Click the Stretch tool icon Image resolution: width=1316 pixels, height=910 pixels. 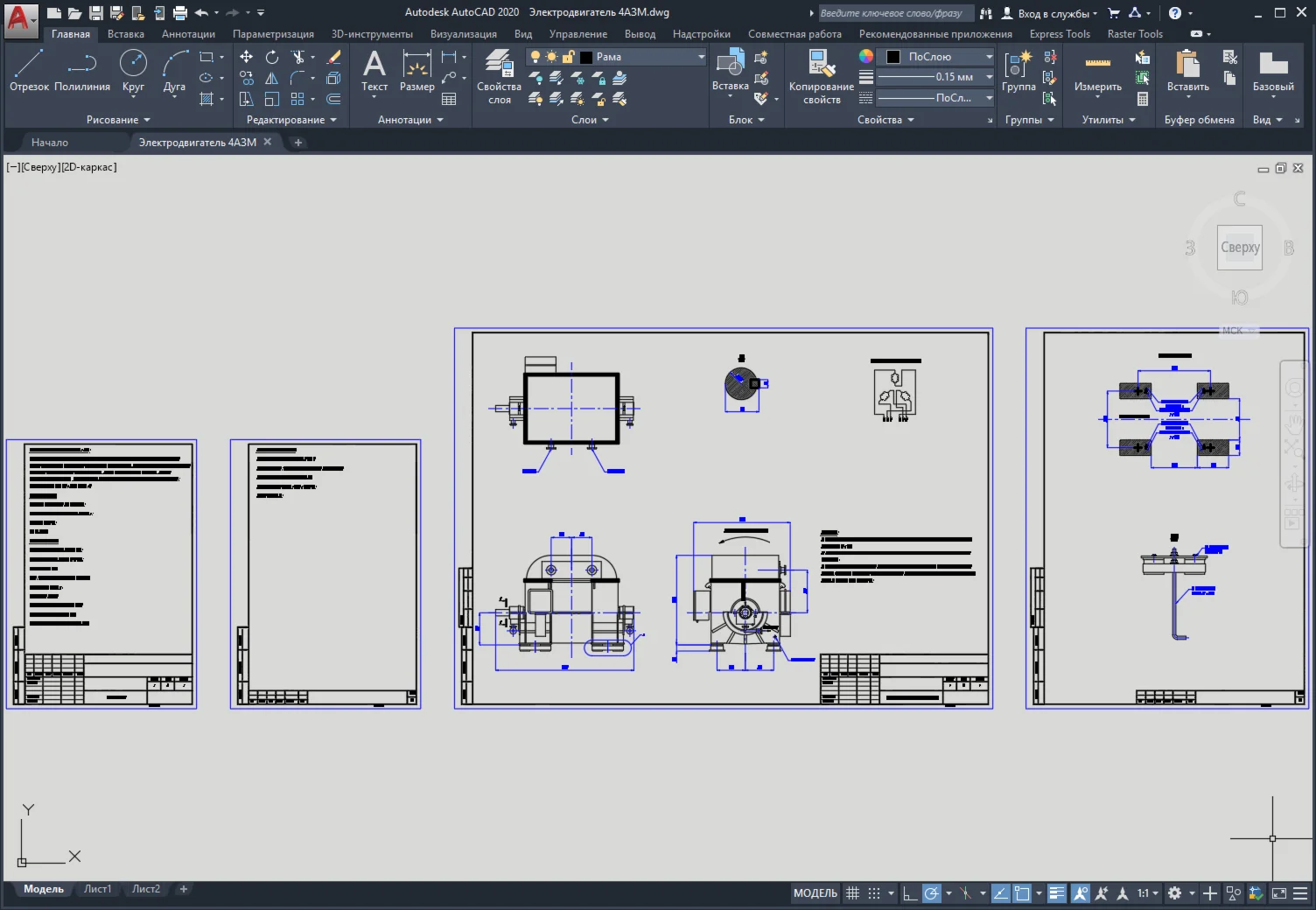click(247, 99)
